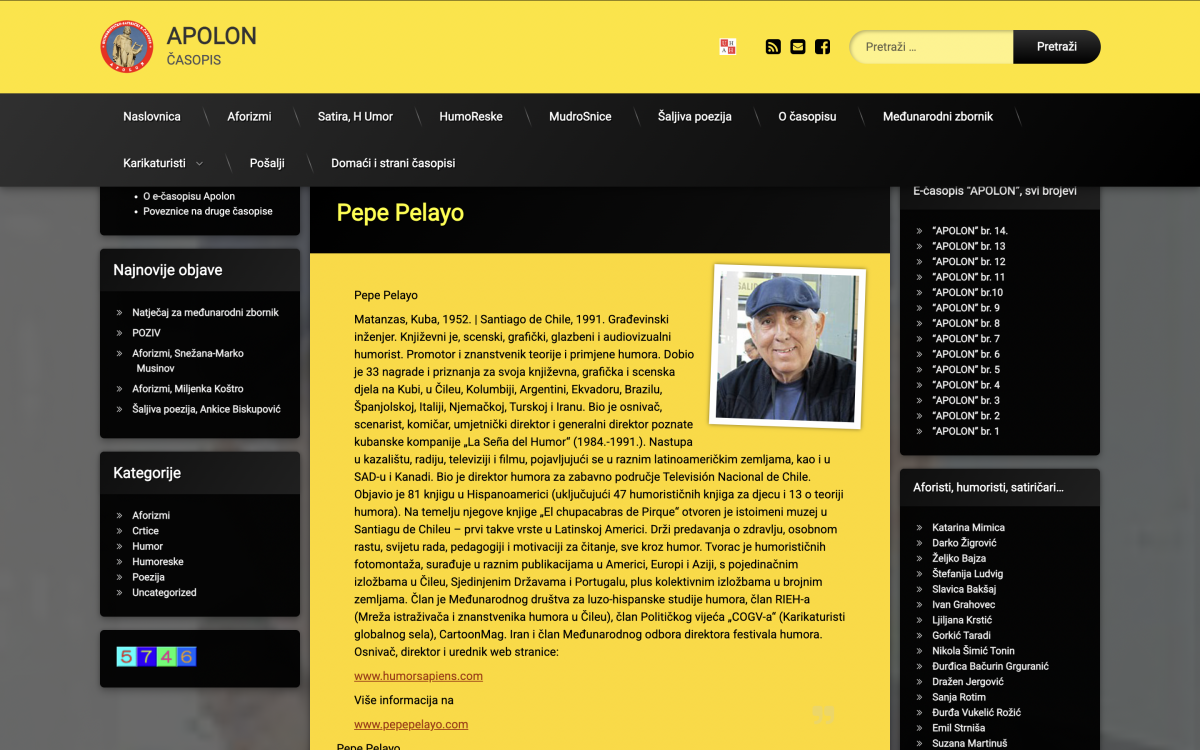1200x750 pixels.
Task: Open Natječaj za međunarodni zbornik post
Action: (x=205, y=313)
